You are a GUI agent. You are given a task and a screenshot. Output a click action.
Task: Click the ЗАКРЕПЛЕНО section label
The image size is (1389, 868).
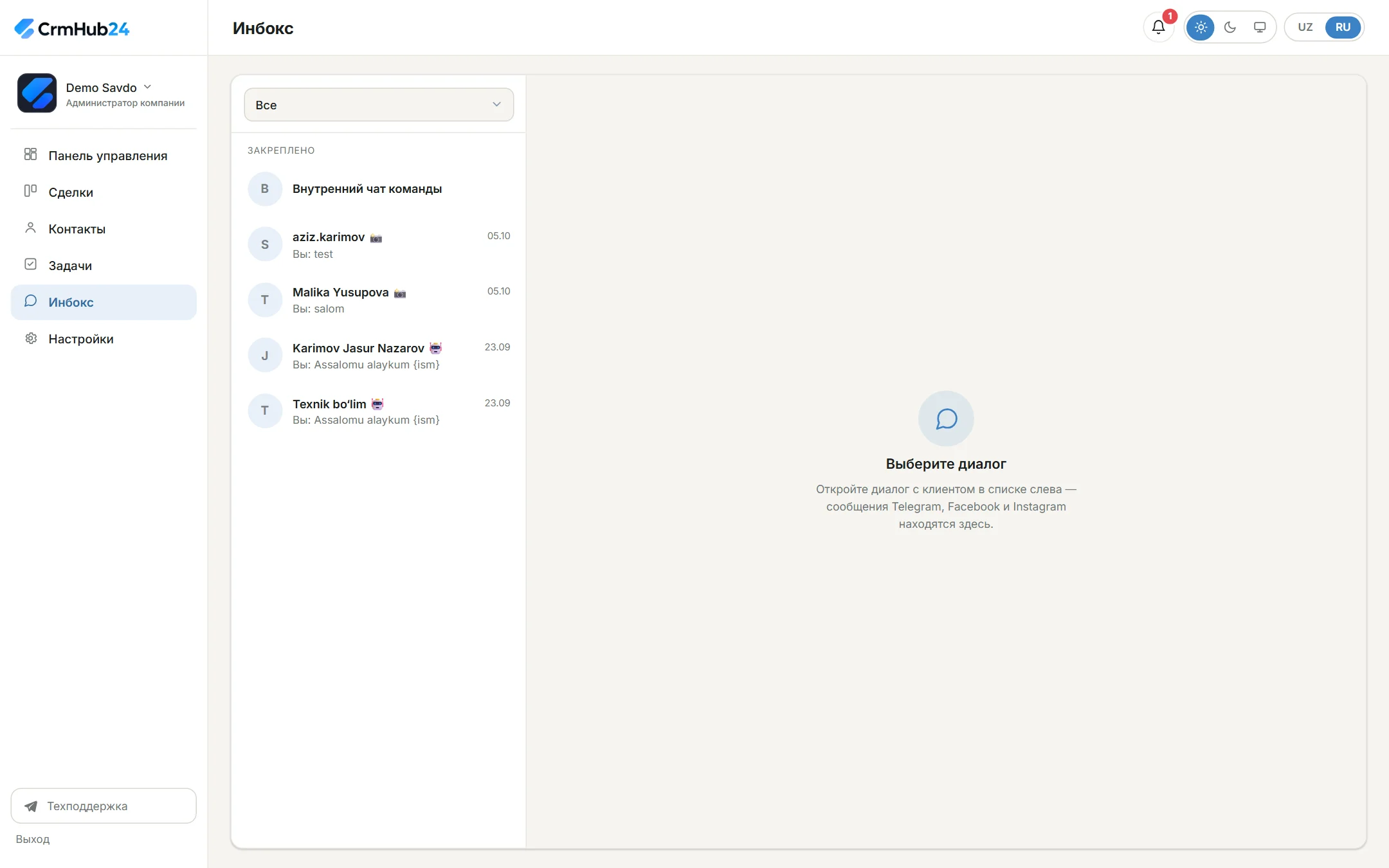click(281, 150)
